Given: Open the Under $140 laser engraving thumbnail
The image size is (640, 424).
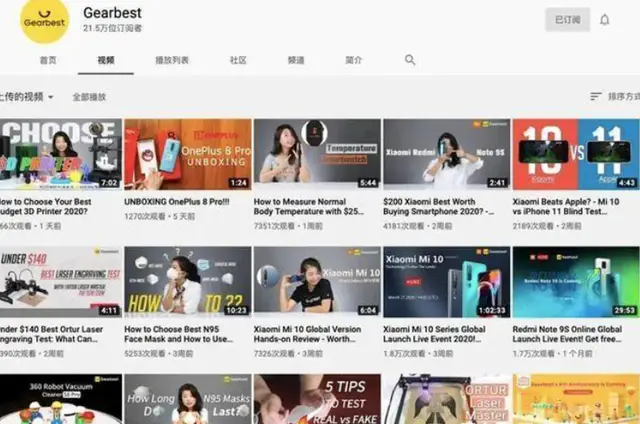Looking at the screenshot, I should pyautogui.click(x=61, y=282).
